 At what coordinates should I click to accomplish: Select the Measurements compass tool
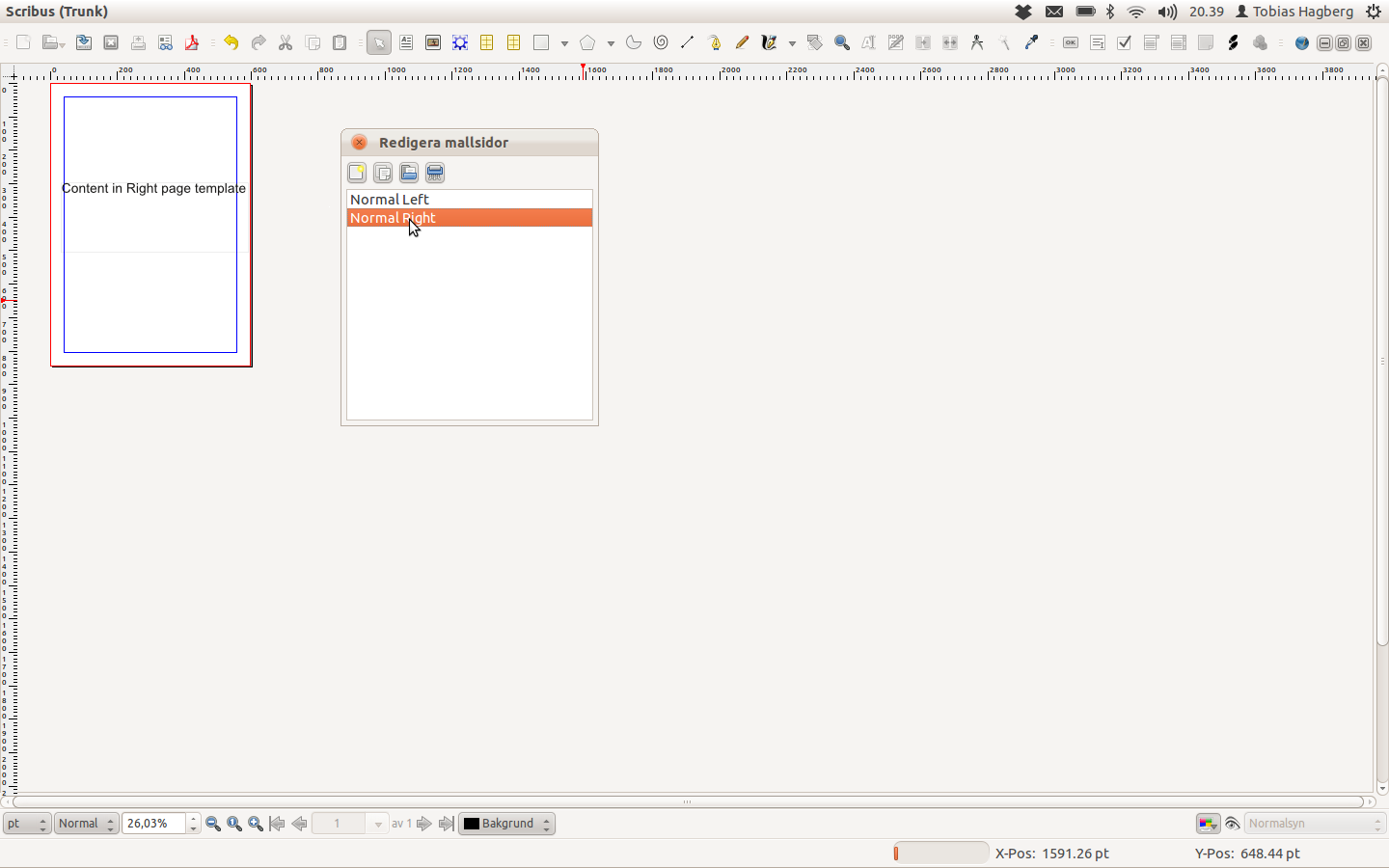coord(977,42)
